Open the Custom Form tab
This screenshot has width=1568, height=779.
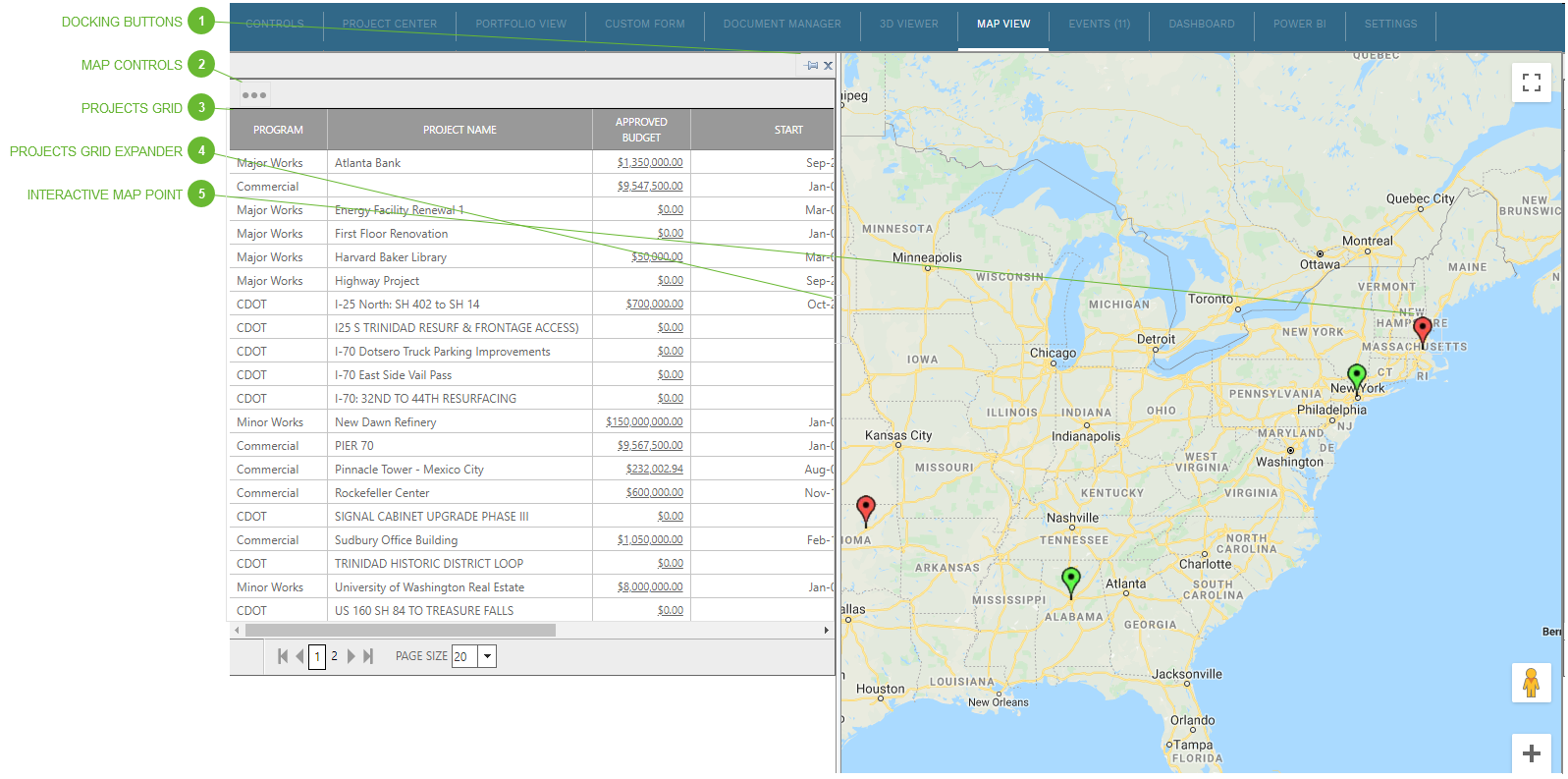645,25
